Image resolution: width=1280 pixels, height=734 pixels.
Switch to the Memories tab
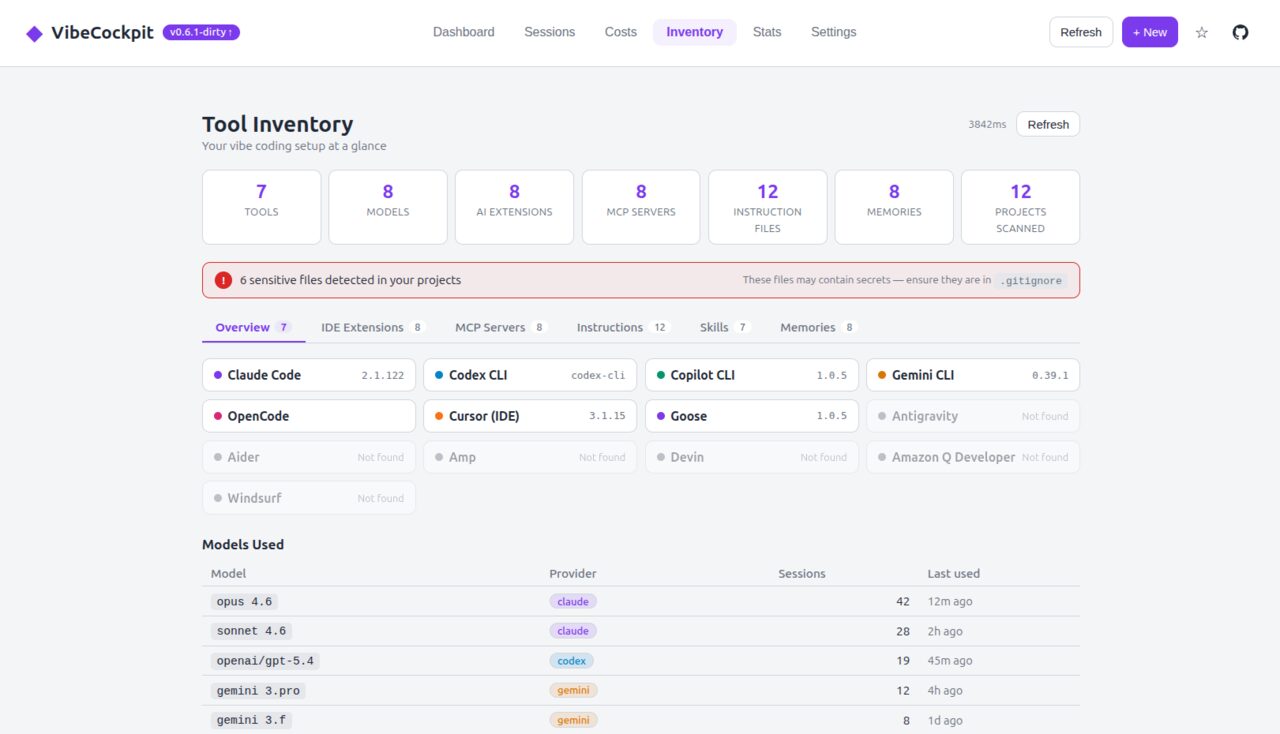point(810,327)
